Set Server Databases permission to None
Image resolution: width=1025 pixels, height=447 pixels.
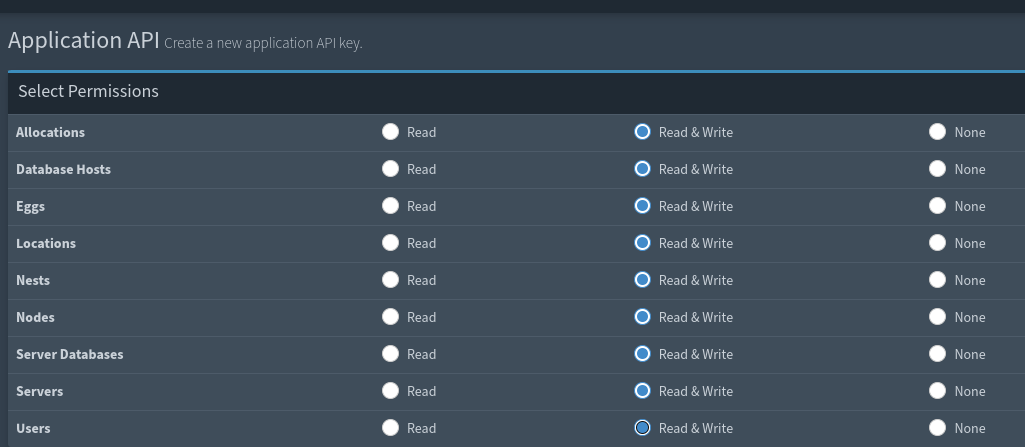[x=937, y=354]
